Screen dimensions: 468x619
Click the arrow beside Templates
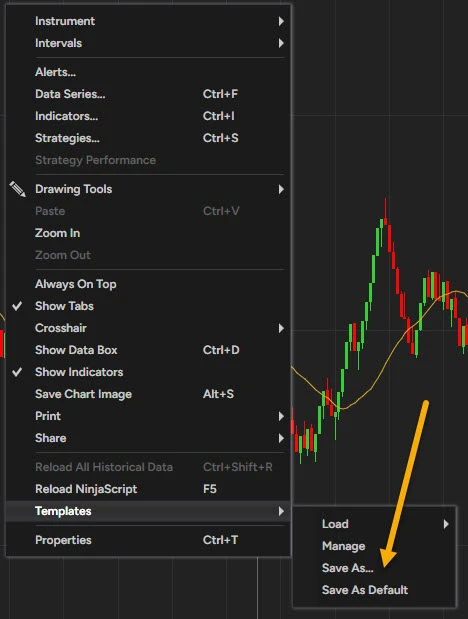(x=281, y=511)
